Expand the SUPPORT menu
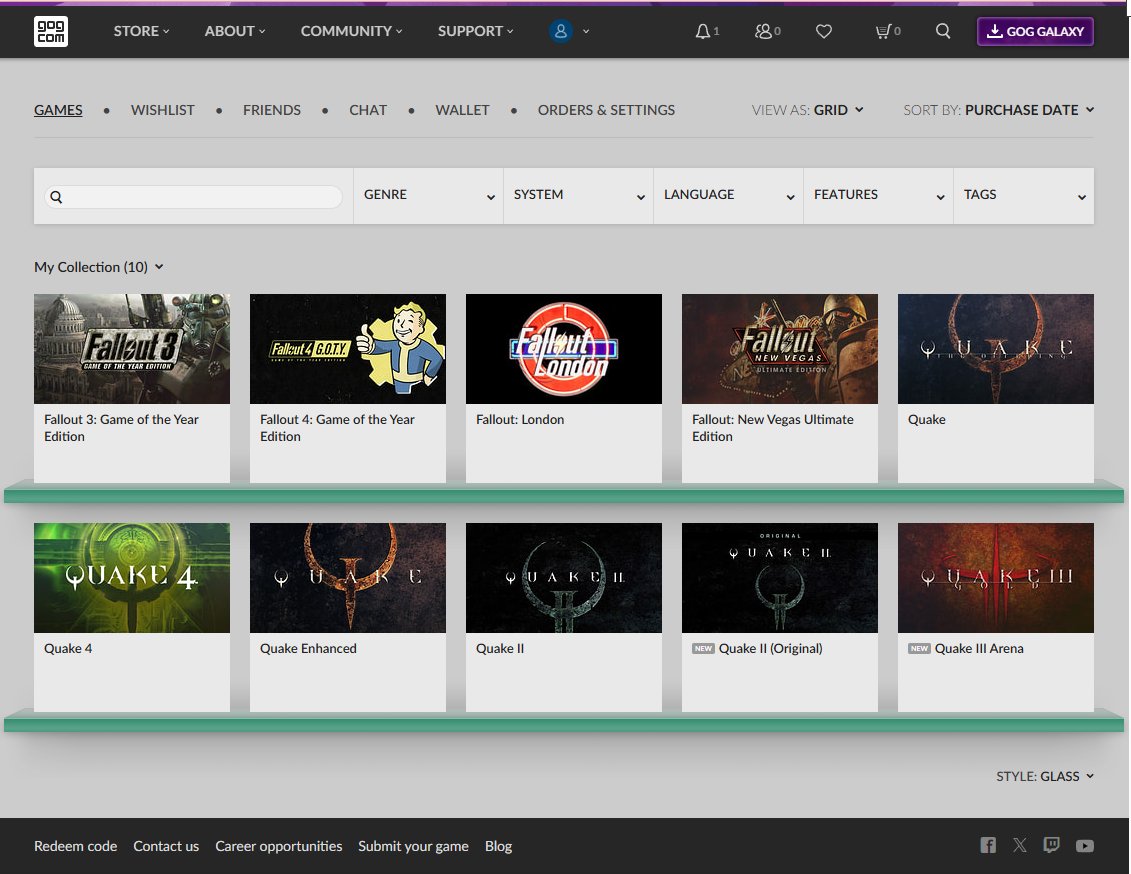Viewport: 1131px width, 874px height. pyautogui.click(x=475, y=31)
